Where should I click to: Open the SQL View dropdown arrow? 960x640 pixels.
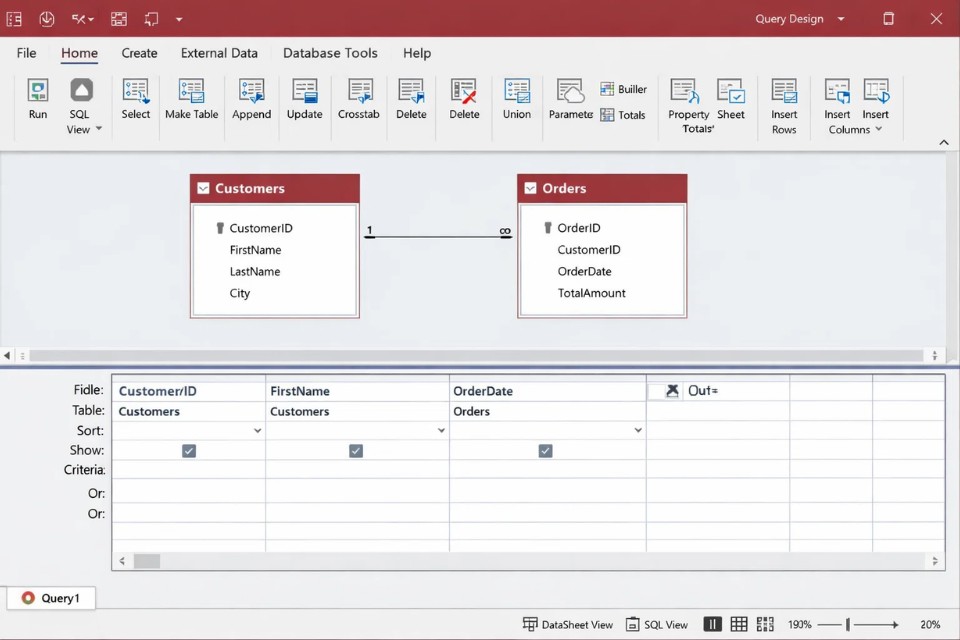98,129
